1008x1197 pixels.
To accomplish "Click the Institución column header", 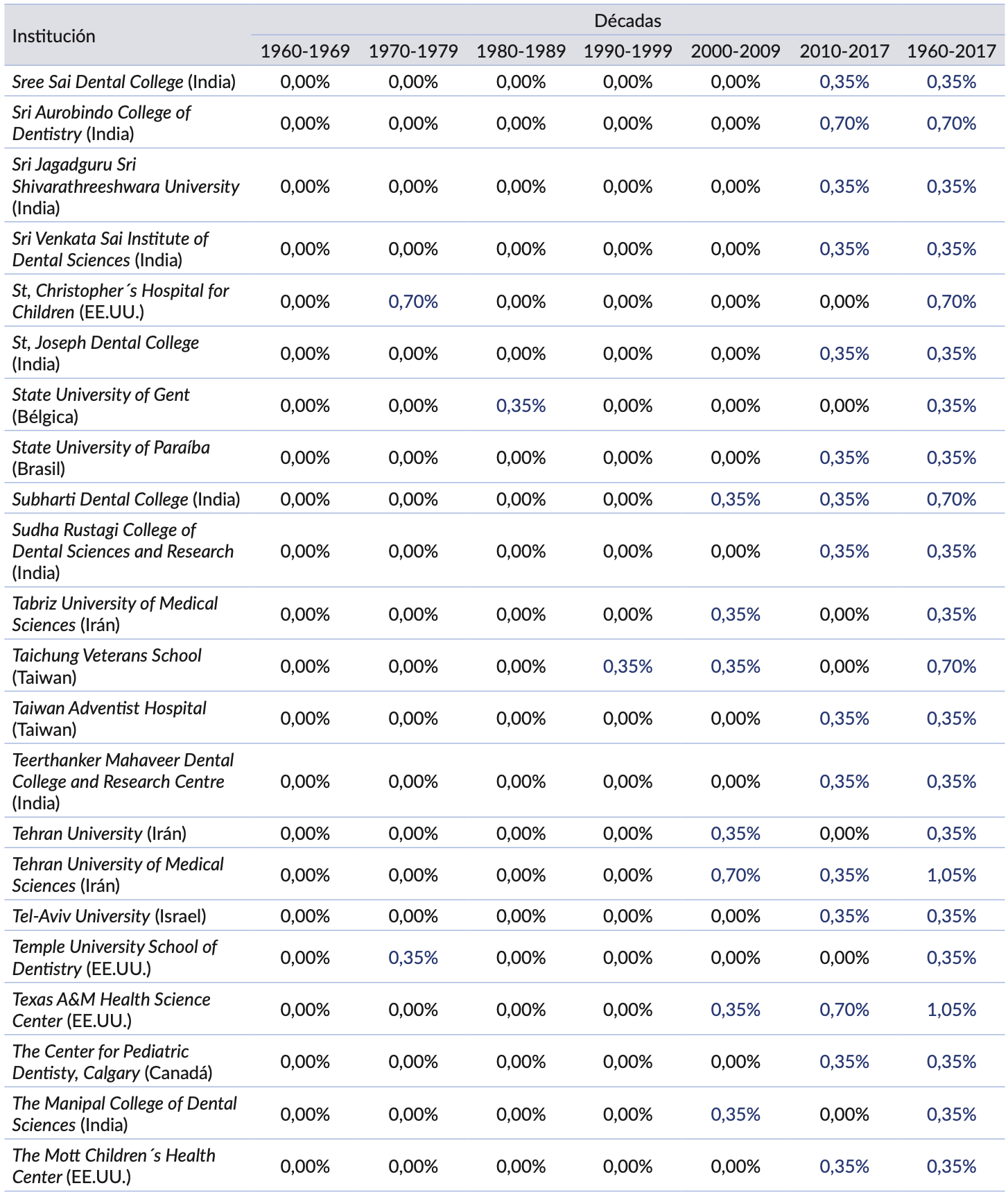I will 54,36.
